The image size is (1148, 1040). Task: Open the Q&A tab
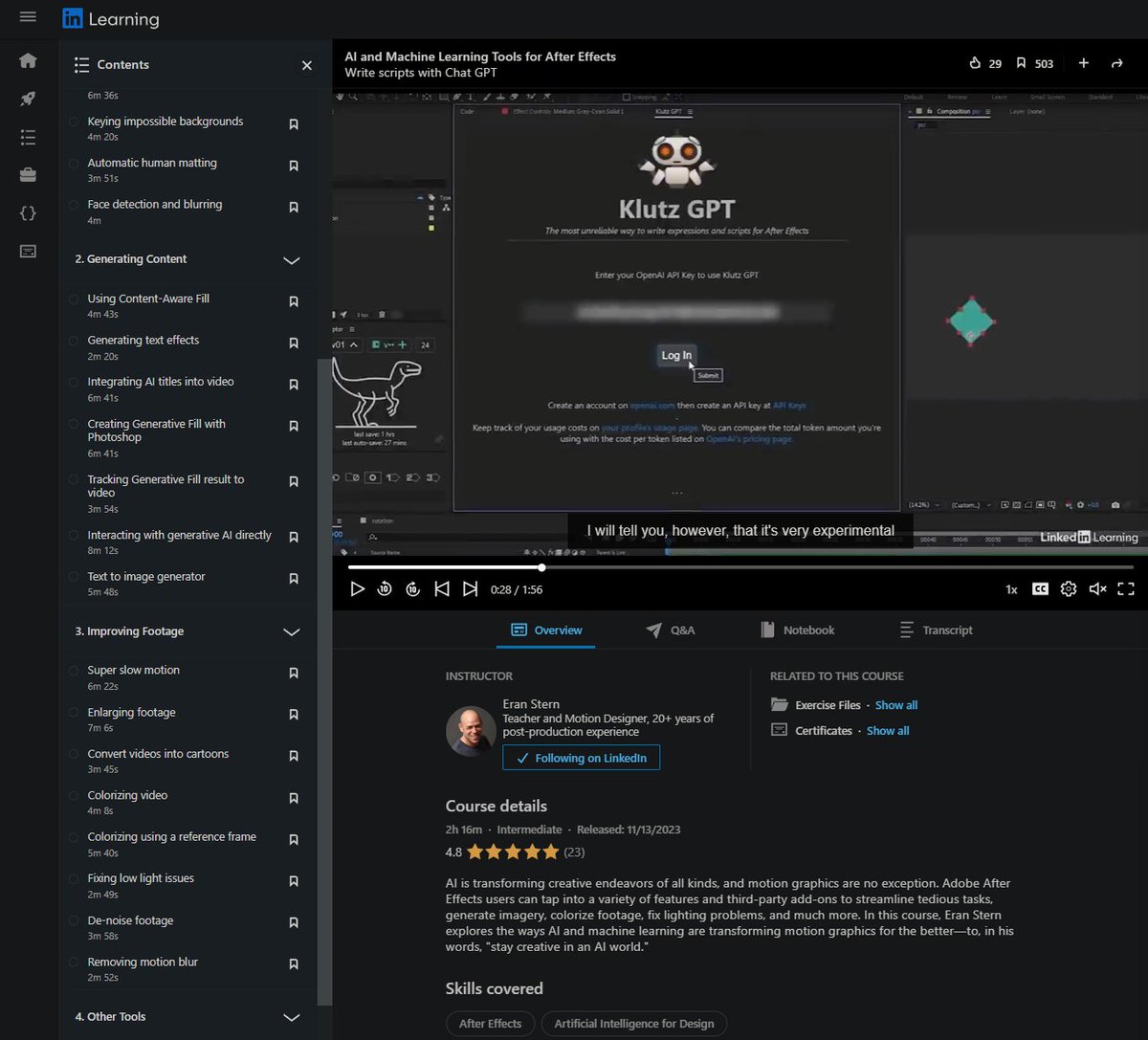point(670,630)
